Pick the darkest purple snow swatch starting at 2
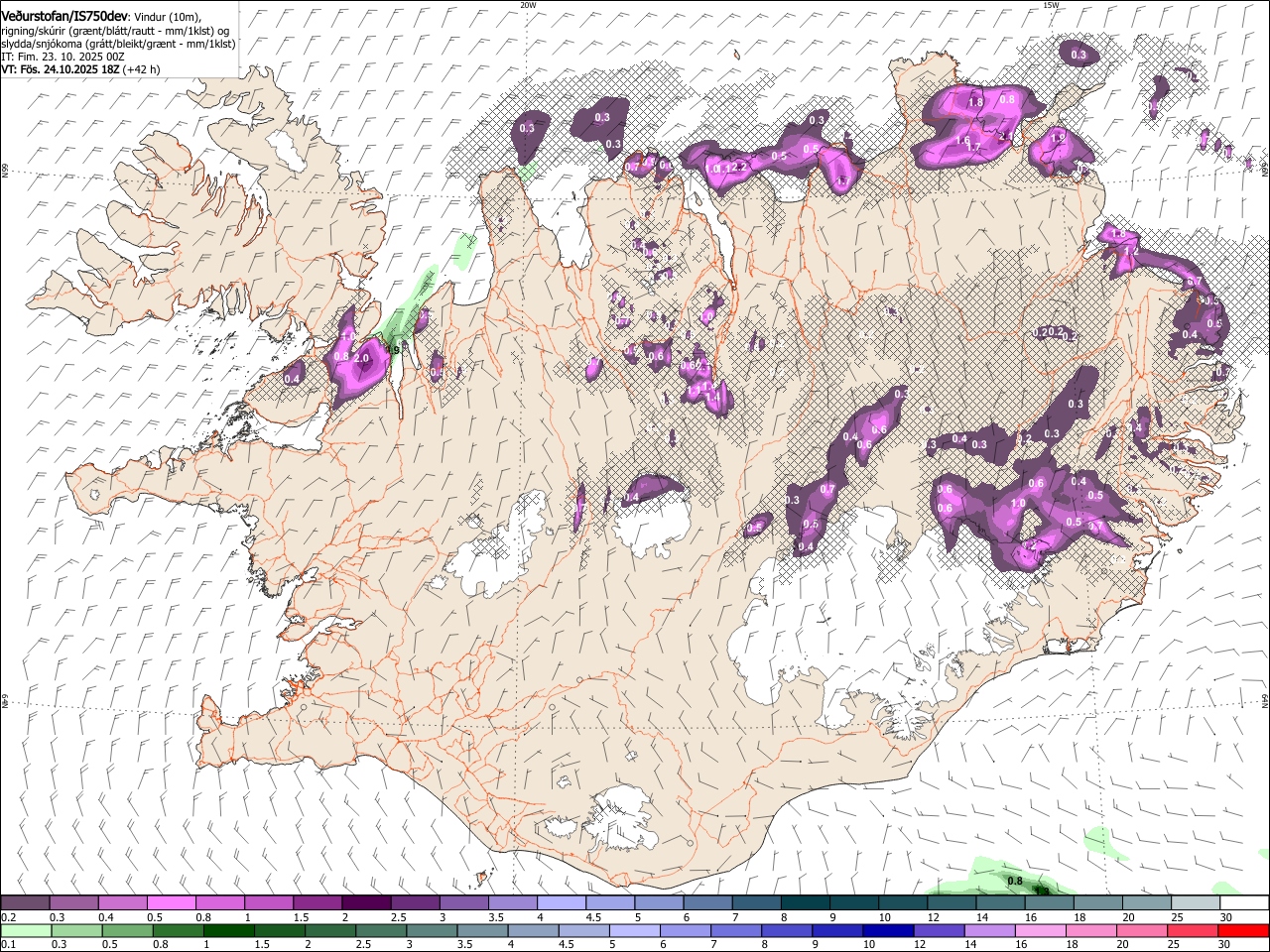Image resolution: width=1270 pixels, height=952 pixels. point(365,902)
